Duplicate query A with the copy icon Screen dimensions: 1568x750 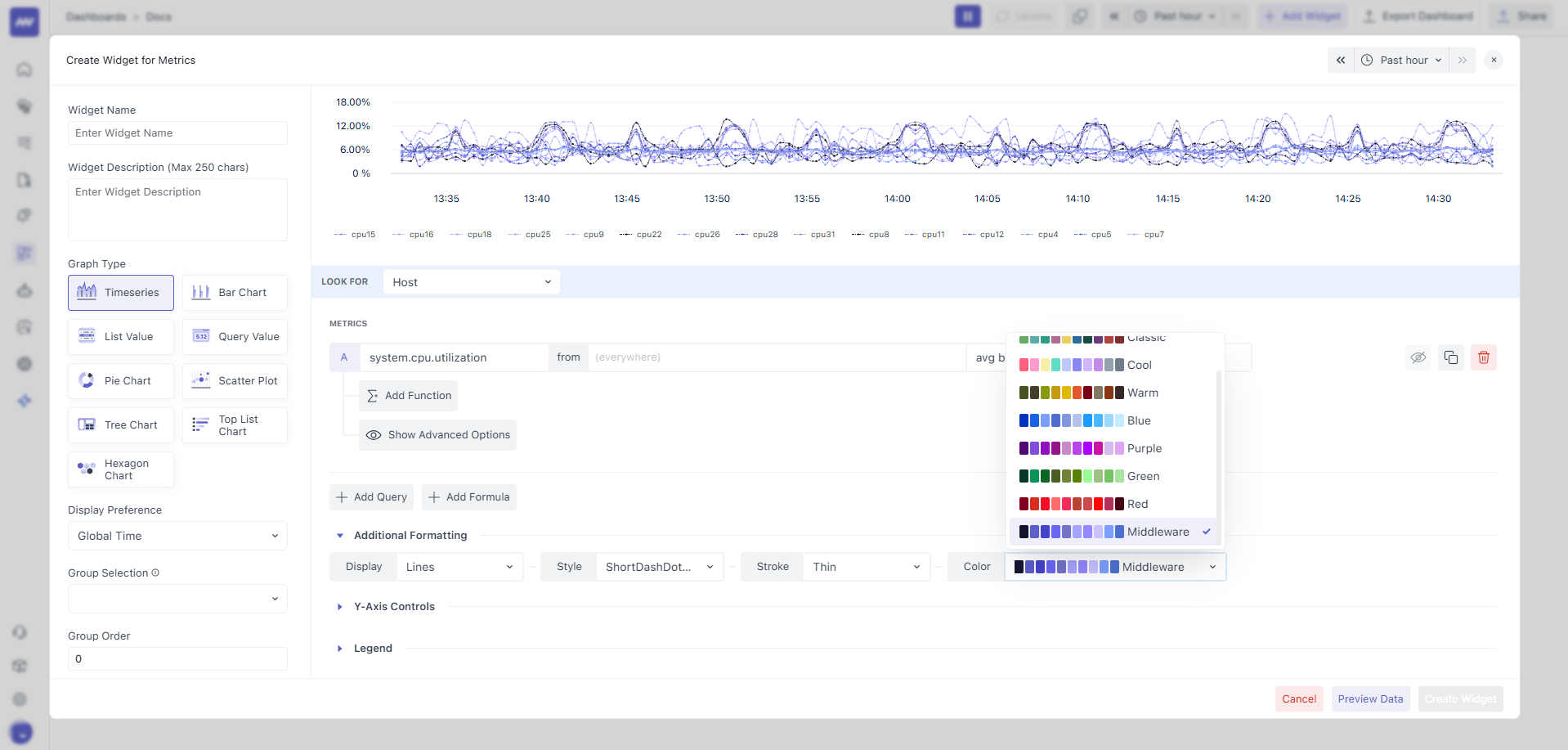(1451, 357)
